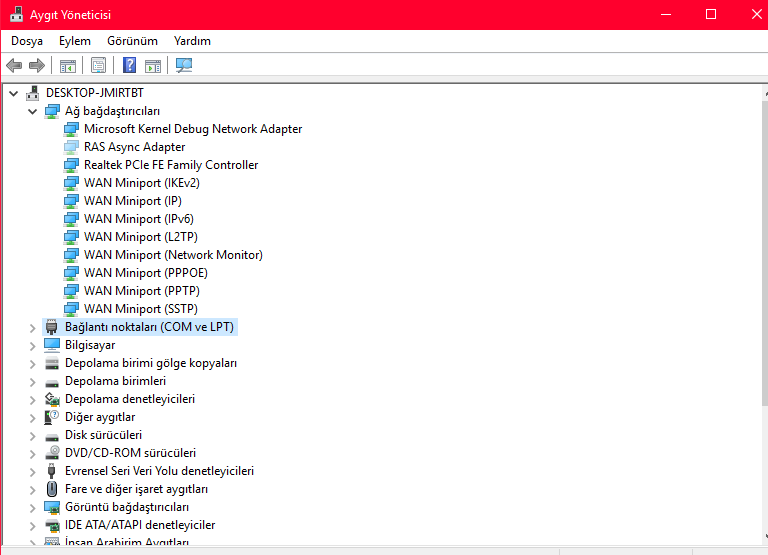
Task: Open the Yardım menu
Action: 192,41
